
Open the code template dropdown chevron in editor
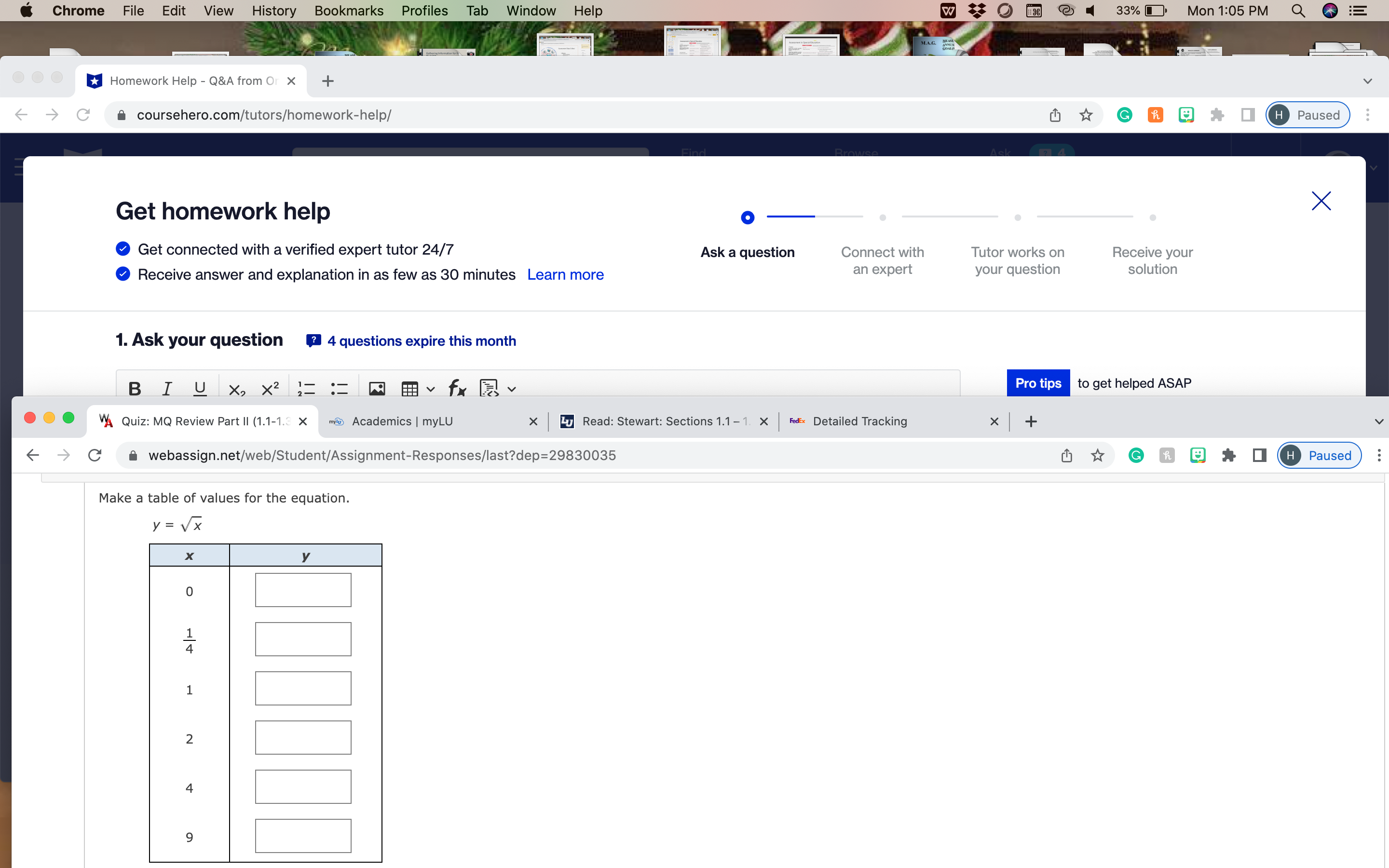click(511, 390)
